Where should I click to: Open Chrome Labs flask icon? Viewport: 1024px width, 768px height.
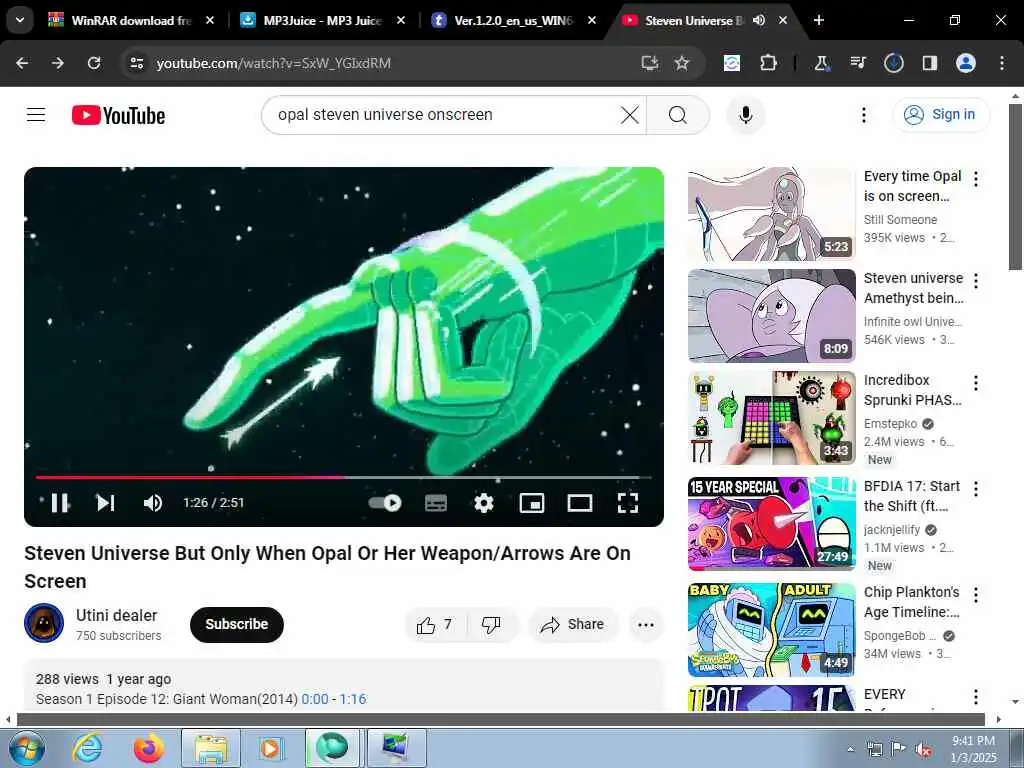[821, 63]
